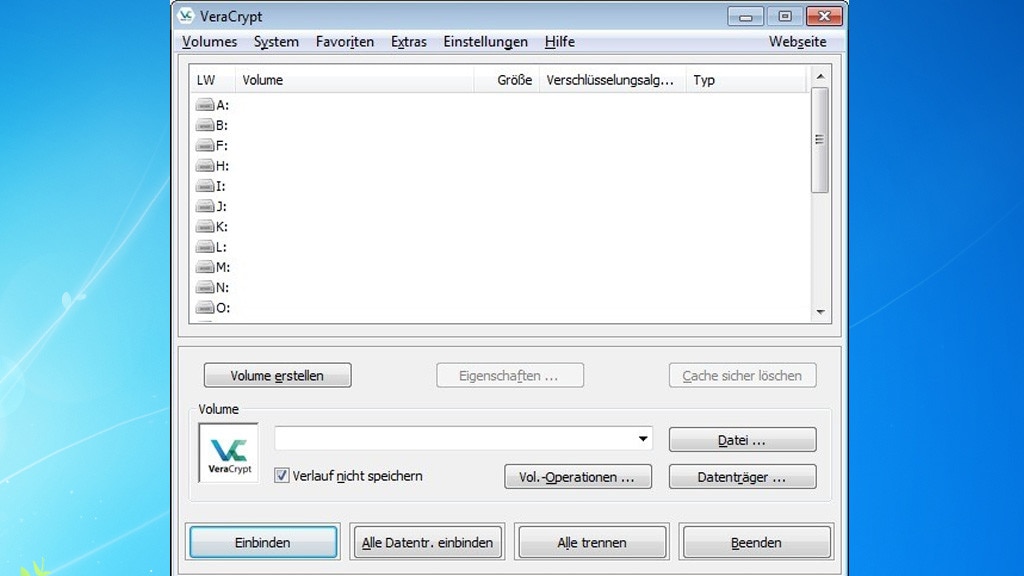Select drive K: icon in list

(x=205, y=227)
